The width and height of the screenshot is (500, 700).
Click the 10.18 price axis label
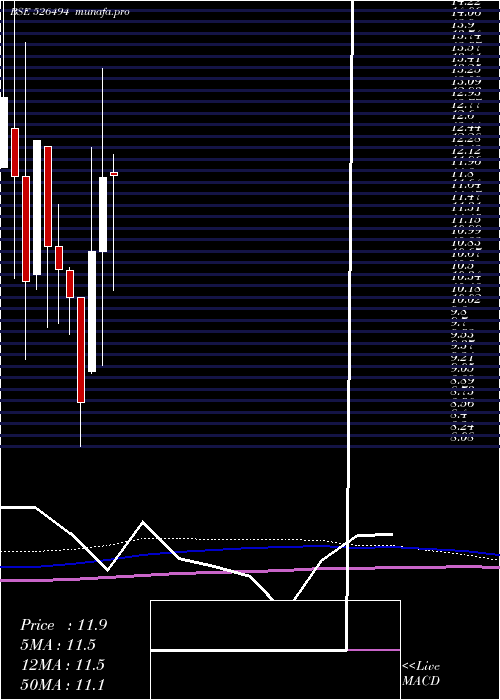tap(467, 289)
